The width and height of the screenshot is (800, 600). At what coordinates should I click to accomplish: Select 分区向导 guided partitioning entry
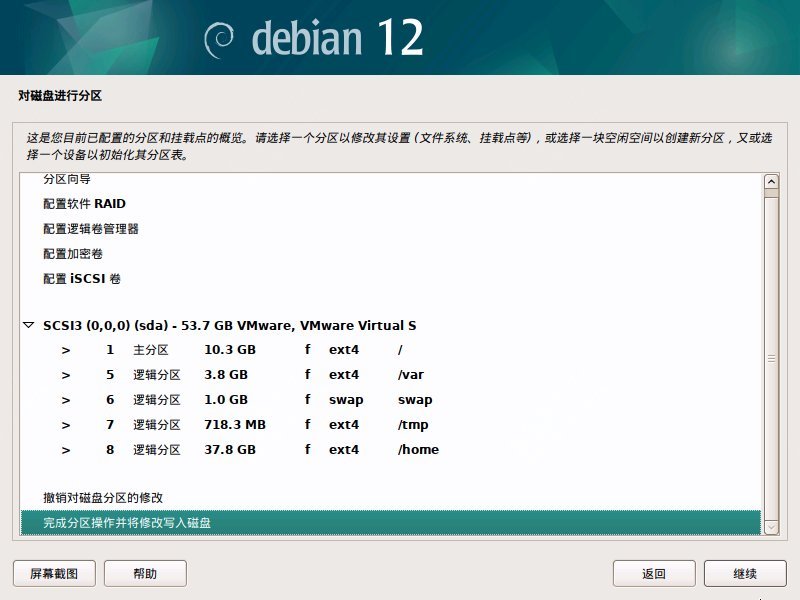[x=67, y=180]
